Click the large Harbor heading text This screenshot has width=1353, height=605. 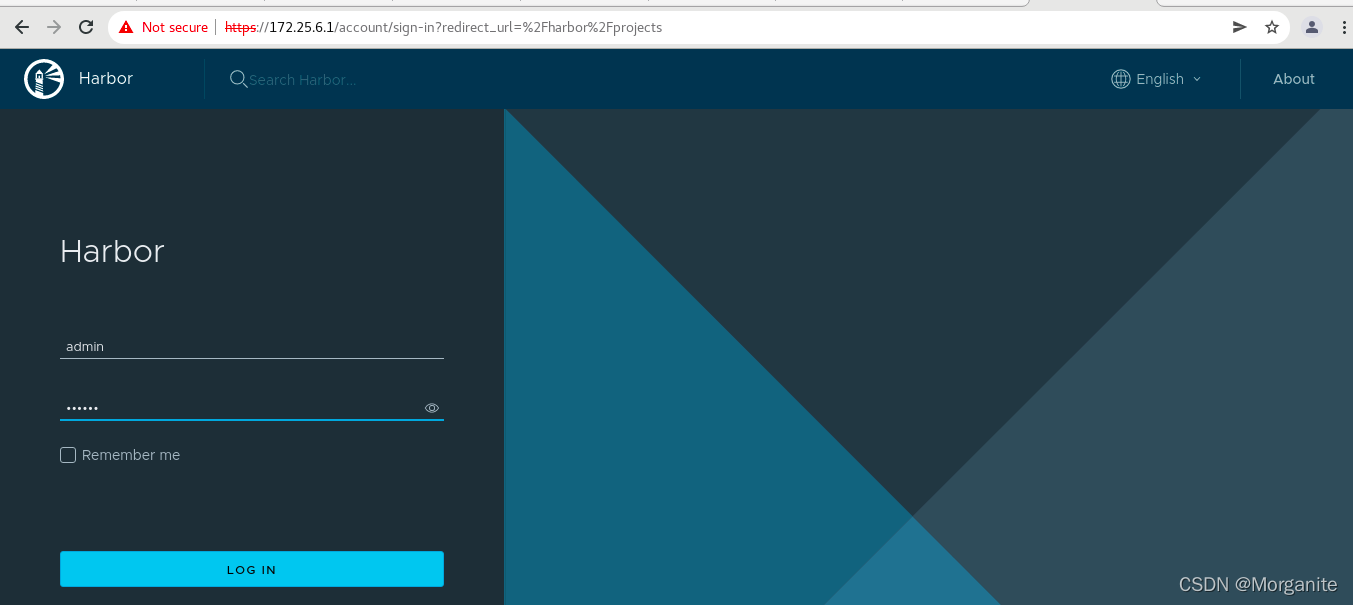tap(112, 251)
